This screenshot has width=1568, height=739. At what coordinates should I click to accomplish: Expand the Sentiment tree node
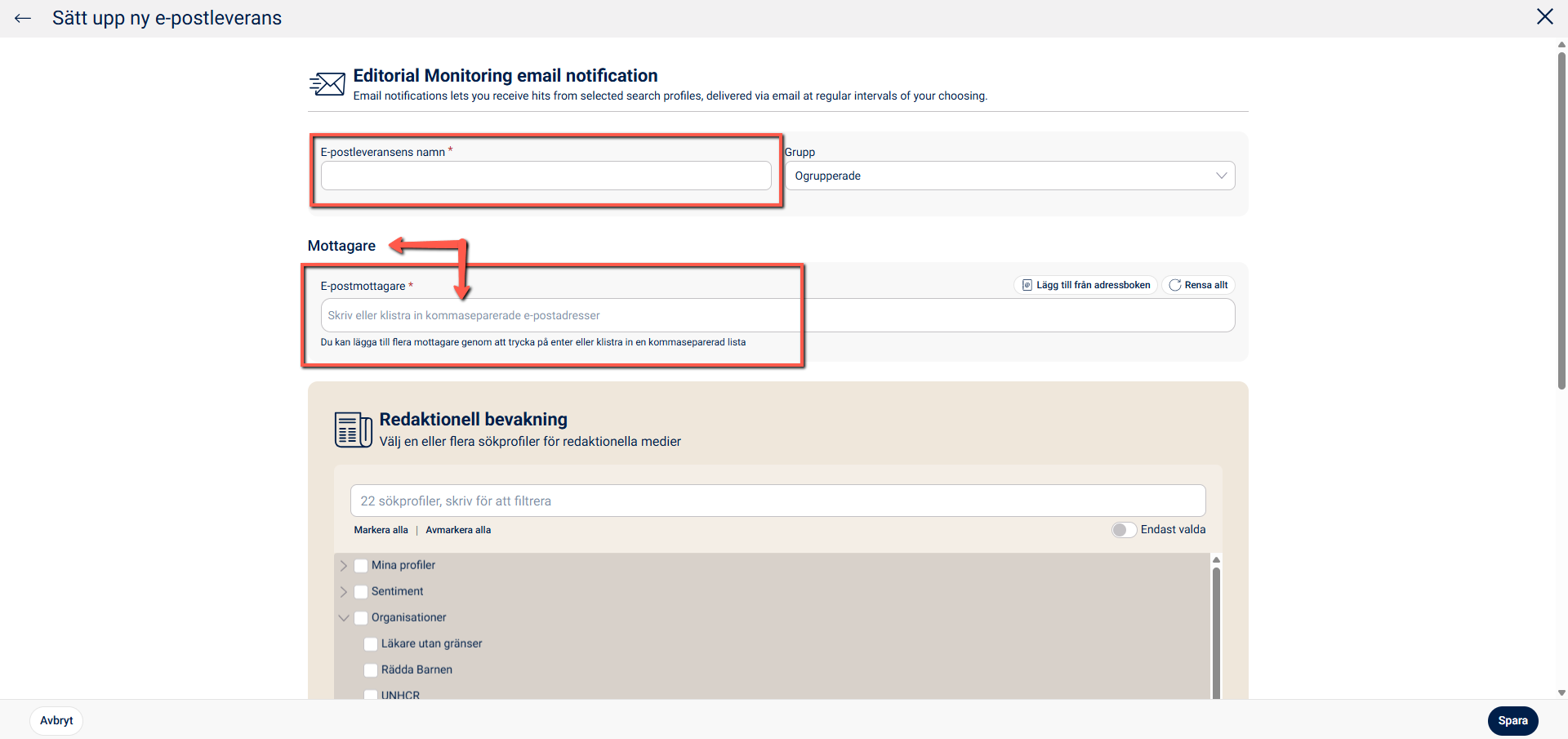[x=344, y=592]
